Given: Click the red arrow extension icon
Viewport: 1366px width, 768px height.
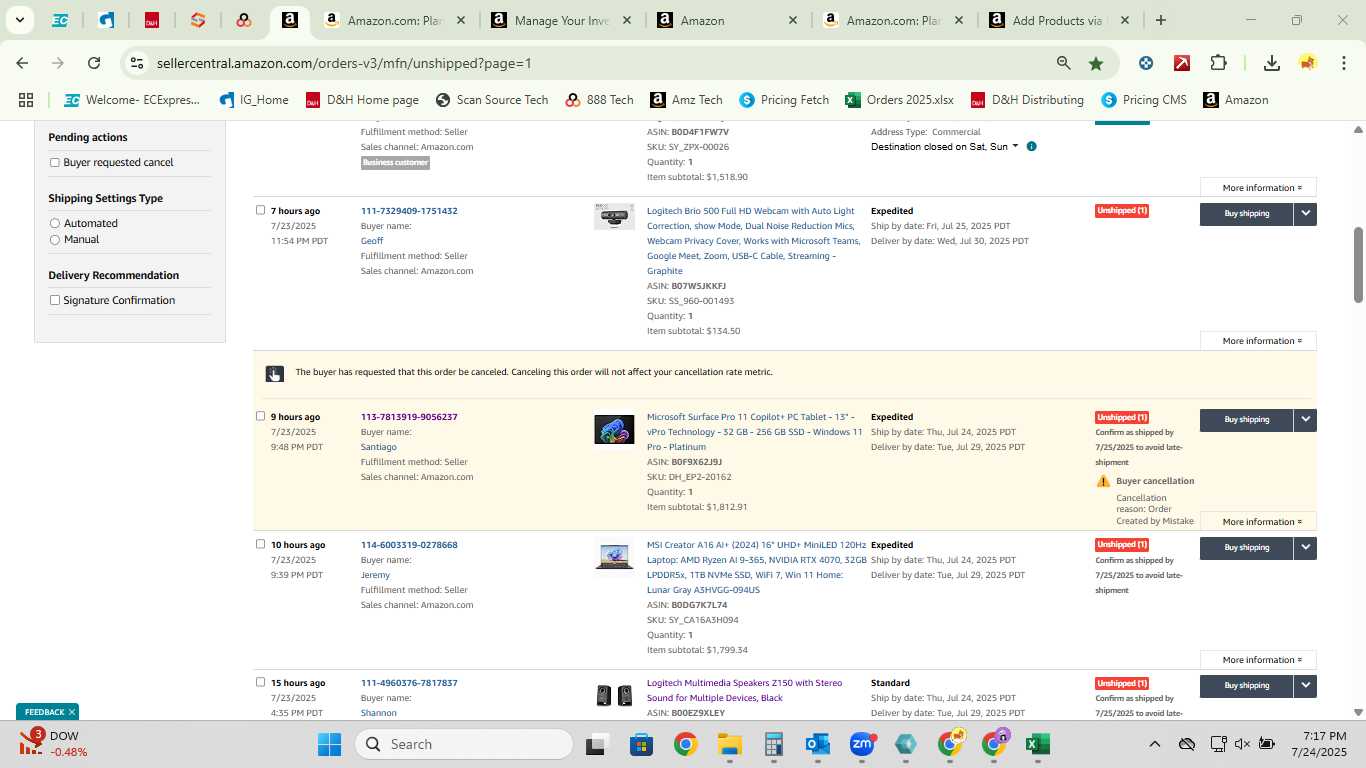Looking at the screenshot, I should point(1182,63).
